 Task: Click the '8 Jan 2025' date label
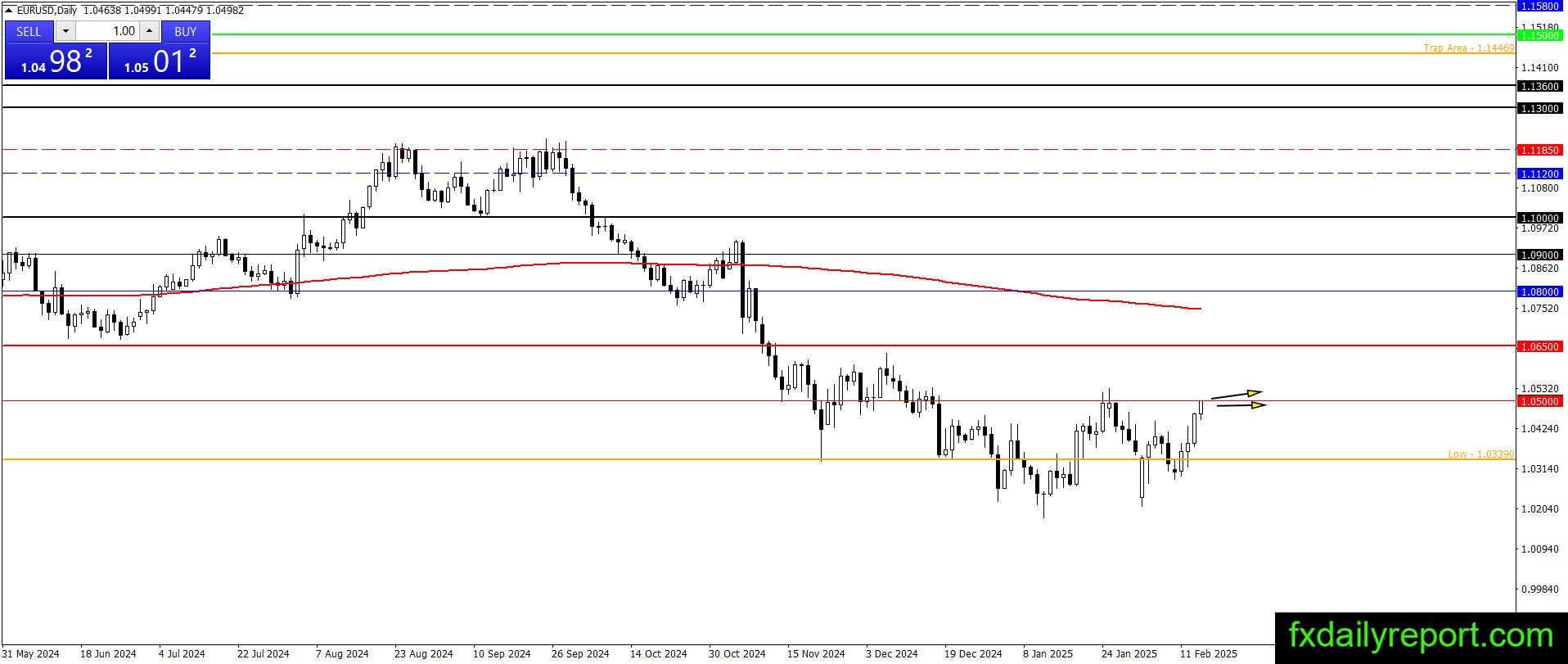pyautogui.click(x=1048, y=654)
